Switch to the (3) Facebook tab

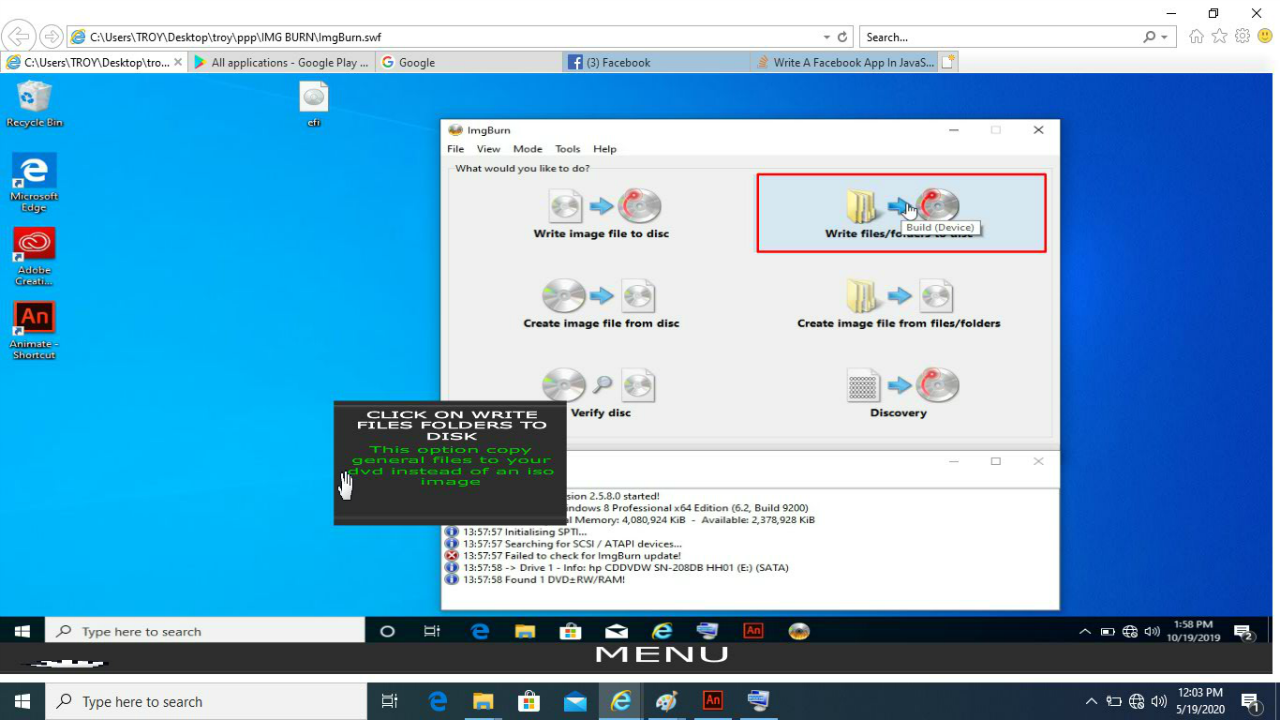click(656, 62)
